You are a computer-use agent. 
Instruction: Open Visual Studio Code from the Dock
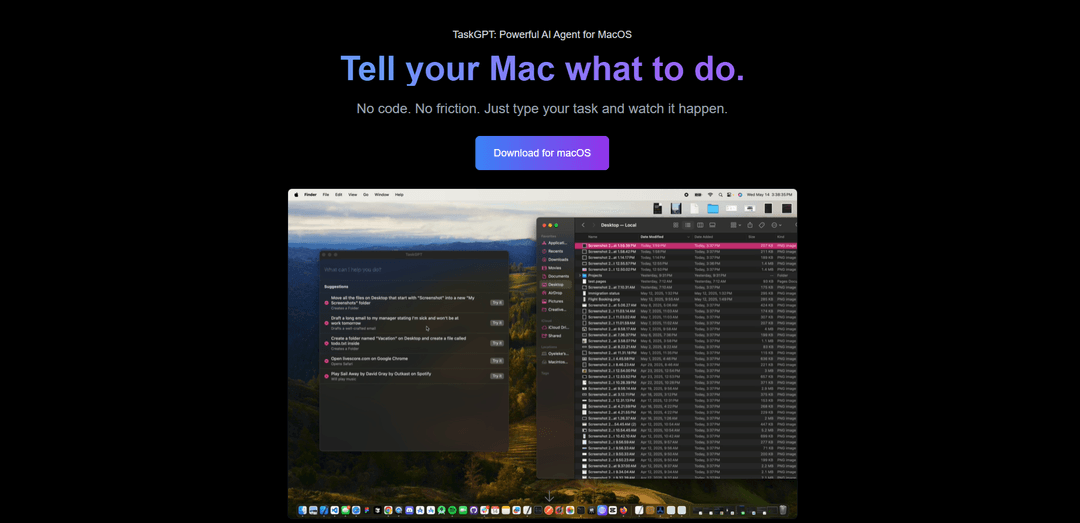[335, 511]
